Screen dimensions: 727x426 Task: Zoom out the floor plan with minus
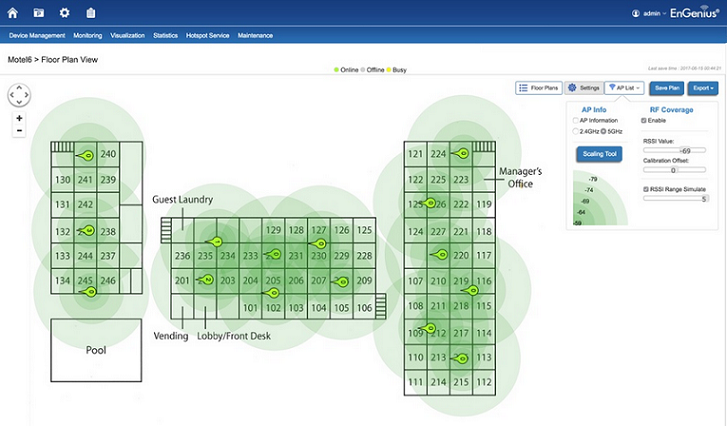19,131
